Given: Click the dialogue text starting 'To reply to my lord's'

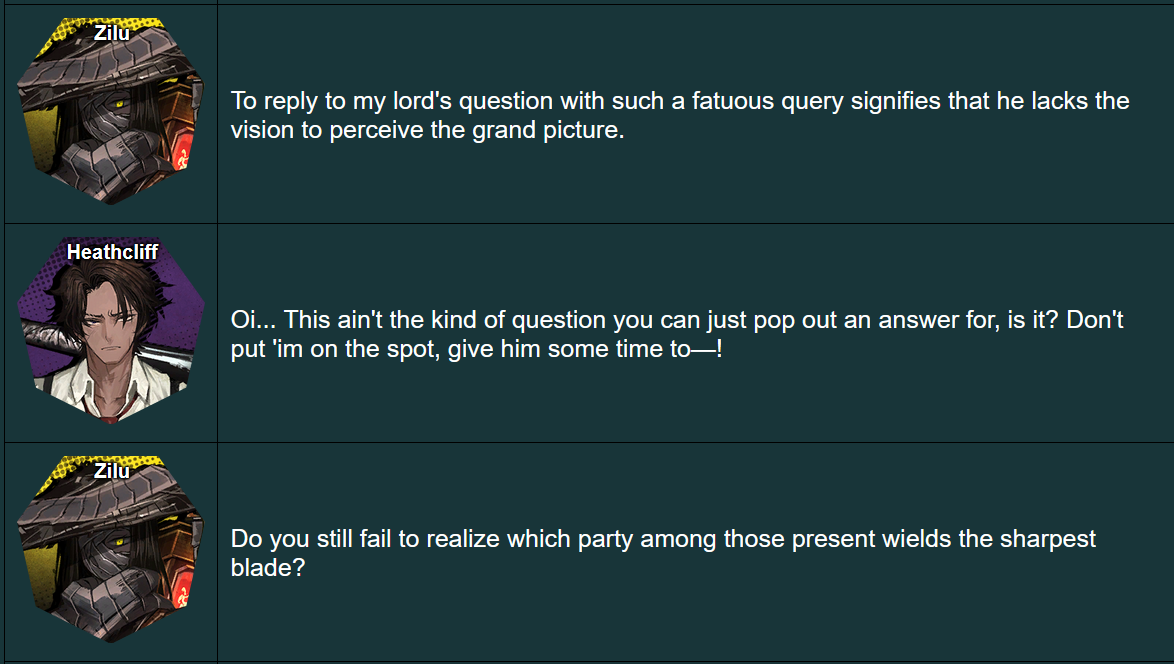Looking at the screenshot, I should pyautogui.click(x=680, y=115).
